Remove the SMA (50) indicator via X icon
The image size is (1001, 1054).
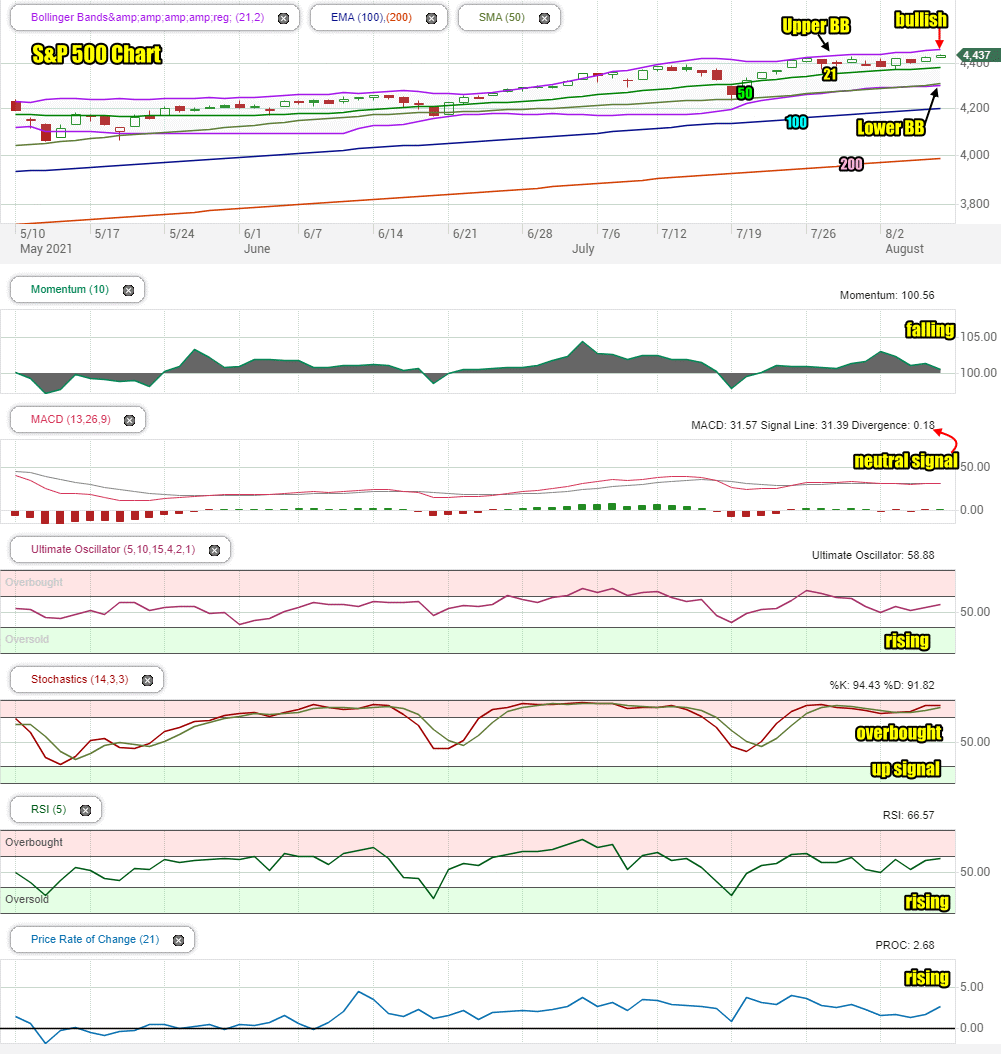[545, 18]
